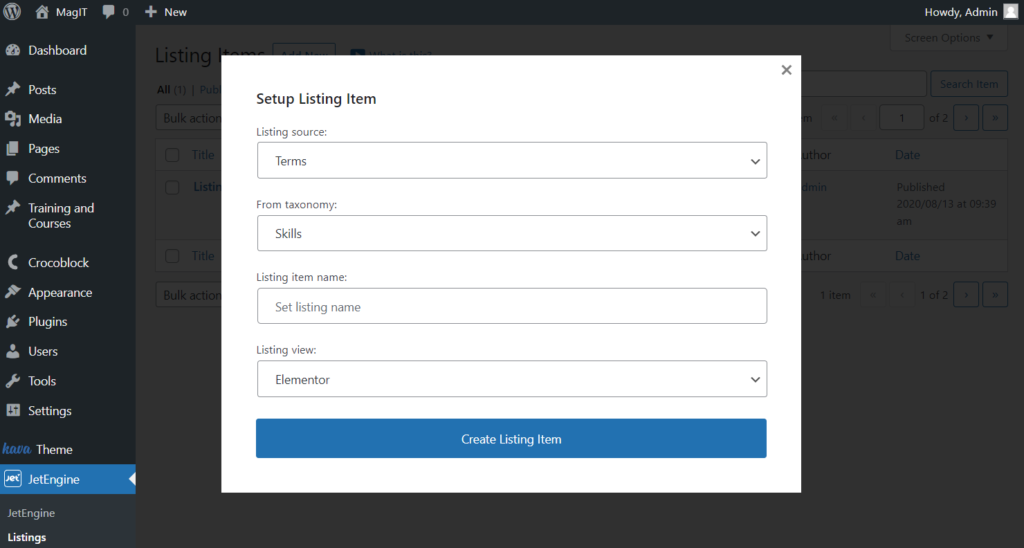Click the Posts pin icon
The width and height of the screenshot is (1024, 548).
pos(12,89)
